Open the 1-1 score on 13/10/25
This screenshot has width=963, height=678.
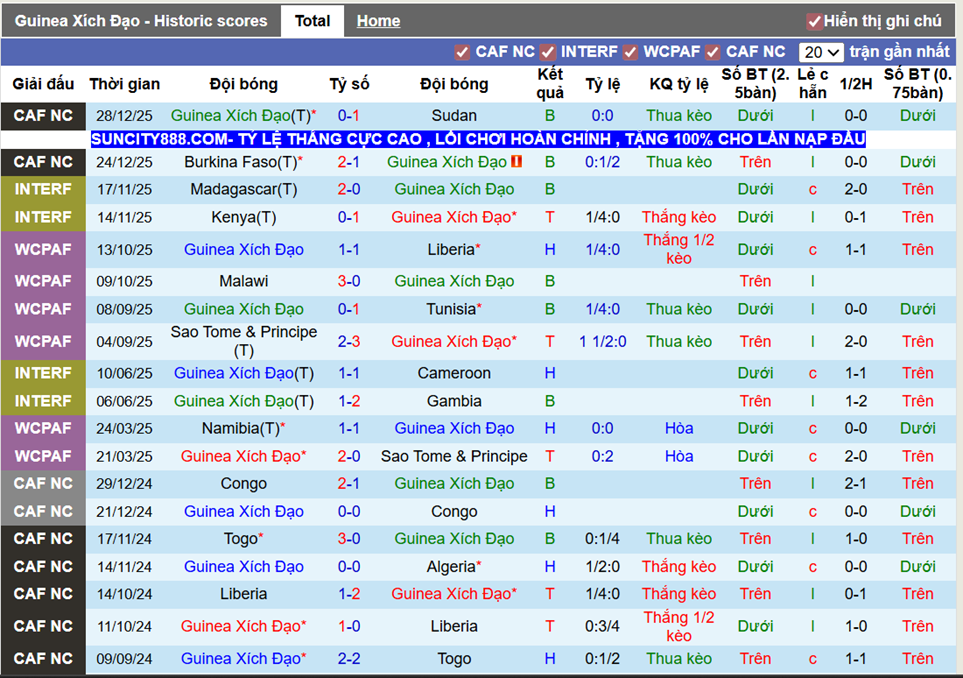(x=349, y=249)
